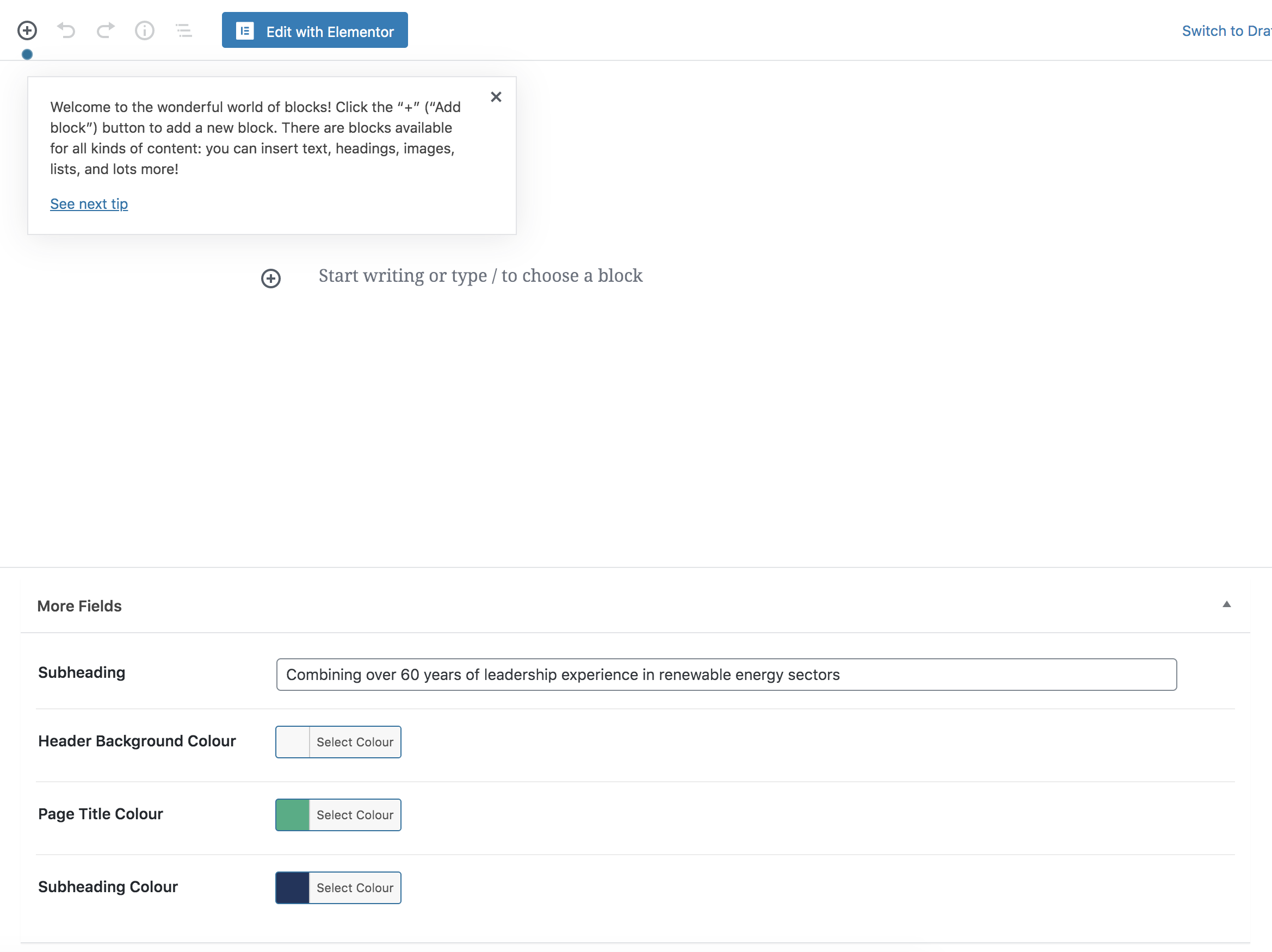Click the Subheading field label
Image resolution: width=1272 pixels, height=952 pixels.
[x=82, y=672]
